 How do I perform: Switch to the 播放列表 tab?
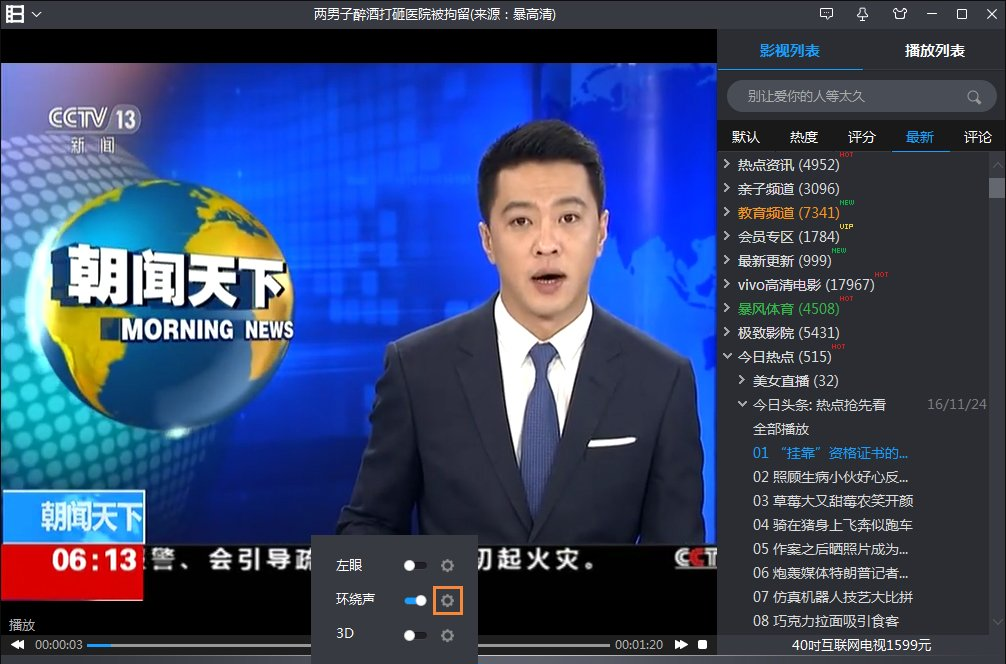(934, 51)
